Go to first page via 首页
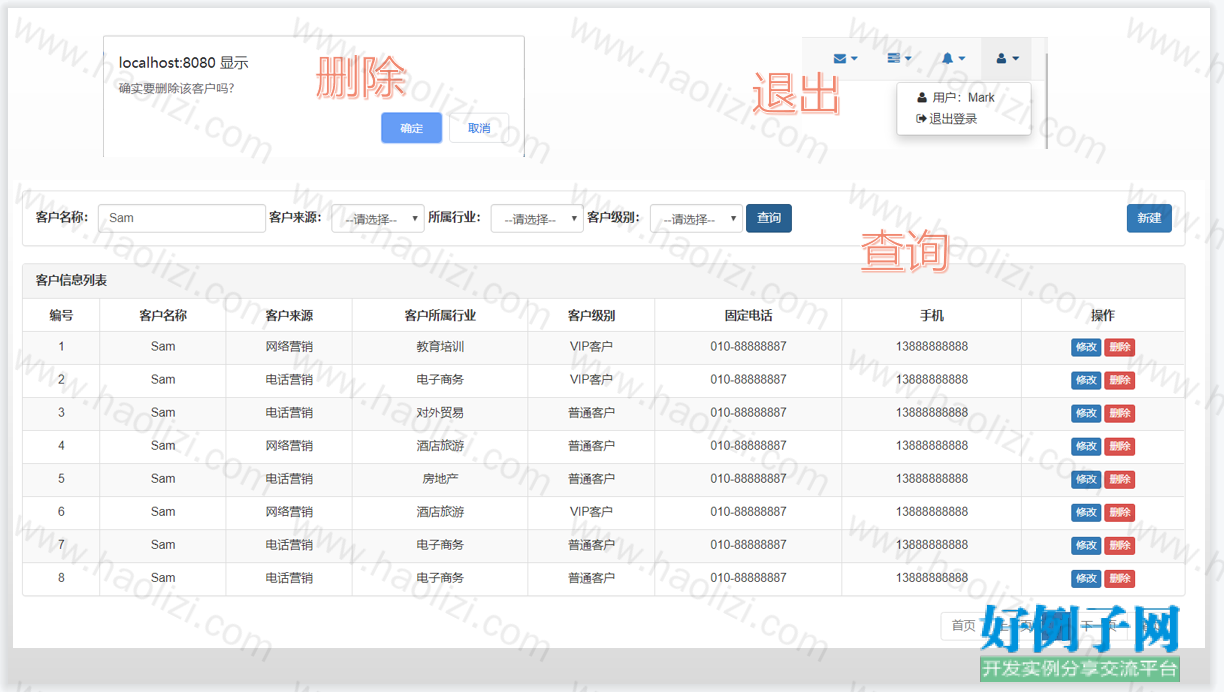This screenshot has height=692, width=1224. click(x=963, y=626)
